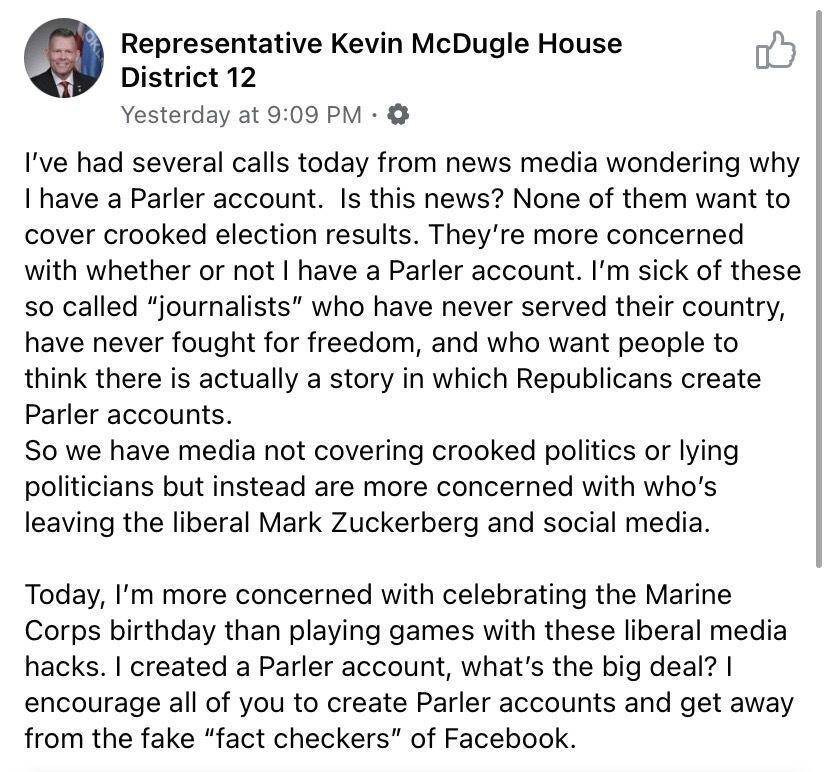This screenshot has width=828, height=772.
Task: Click the phrase 'what's the big deal?'
Action: pyautogui.click(x=589, y=667)
